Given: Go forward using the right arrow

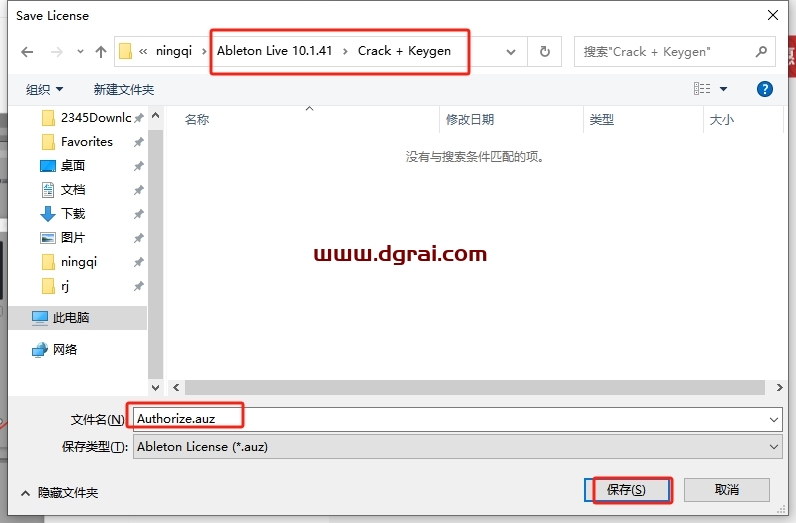Looking at the screenshot, I should (57, 52).
